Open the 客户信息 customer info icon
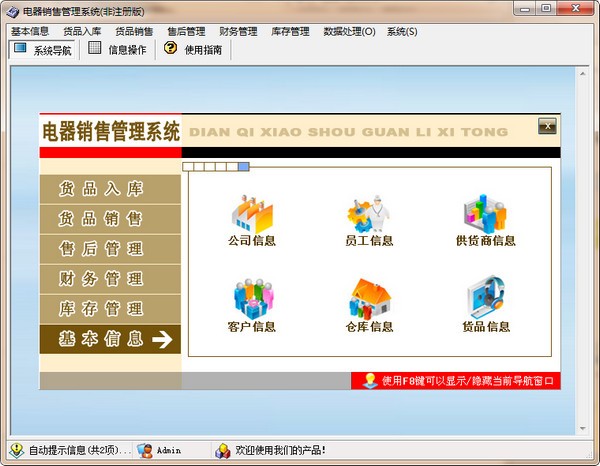Image resolution: width=600 pixels, height=466 pixels. pos(251,300)
